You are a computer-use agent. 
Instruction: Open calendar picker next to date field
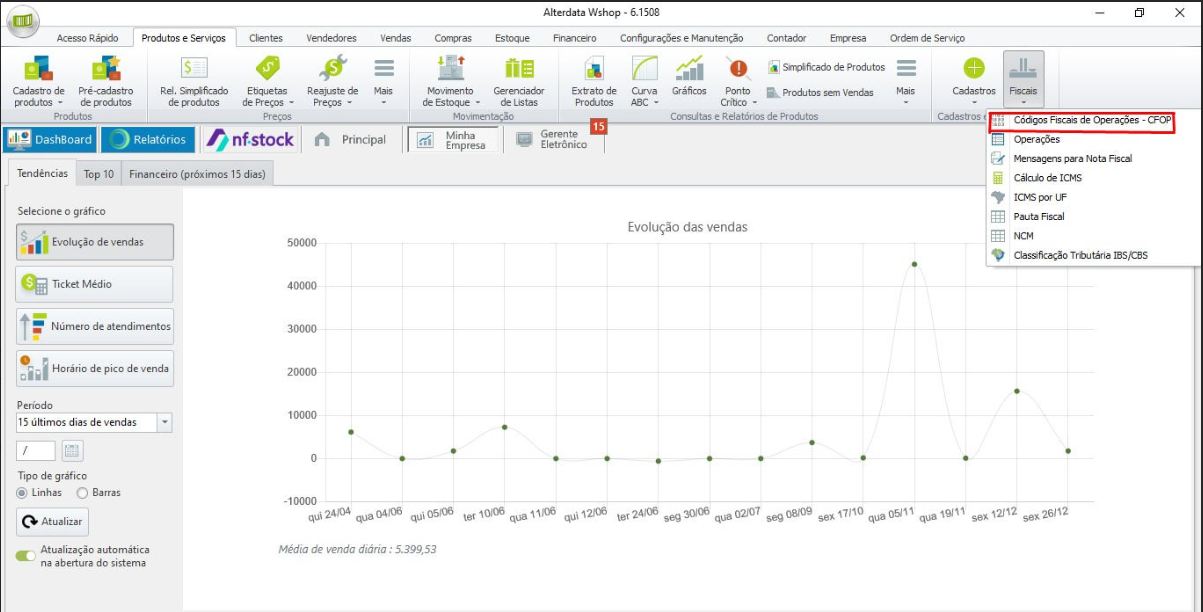pos(72,450)
